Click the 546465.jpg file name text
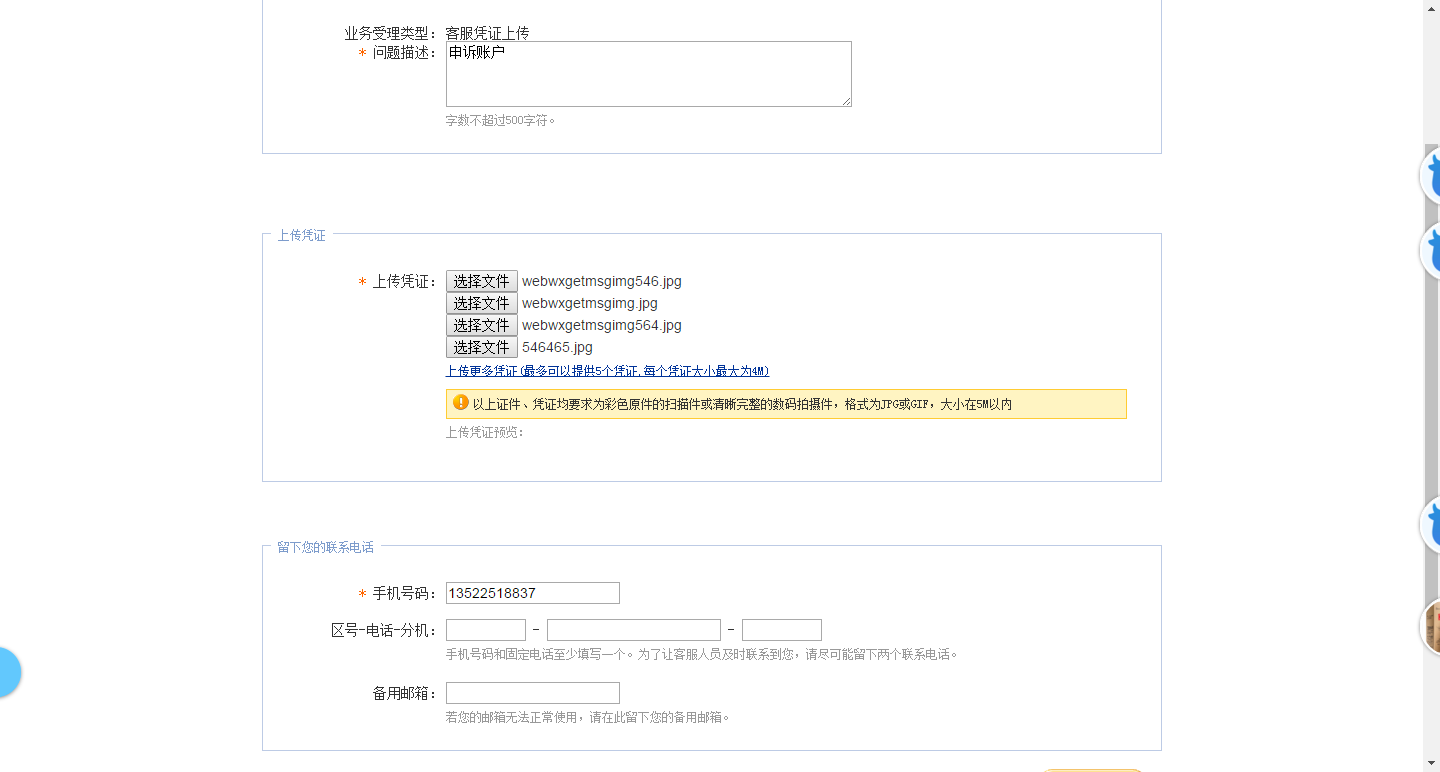Screen dimensions: 1440x772 point(557,347)
